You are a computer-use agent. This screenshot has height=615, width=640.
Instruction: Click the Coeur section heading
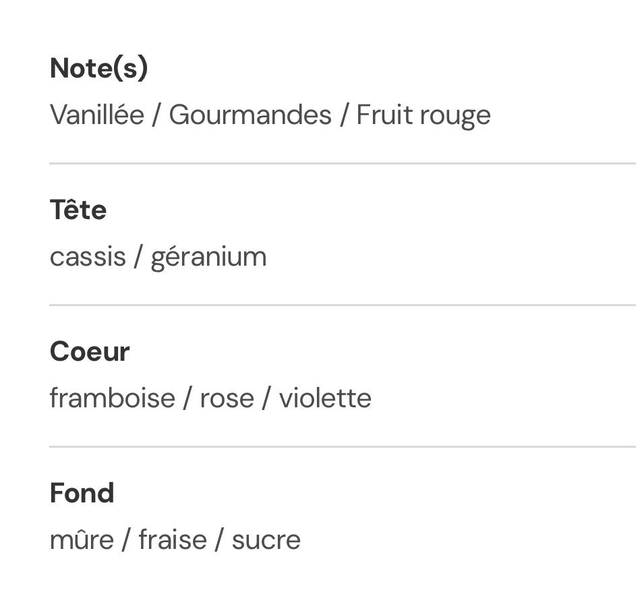point(90,352)
